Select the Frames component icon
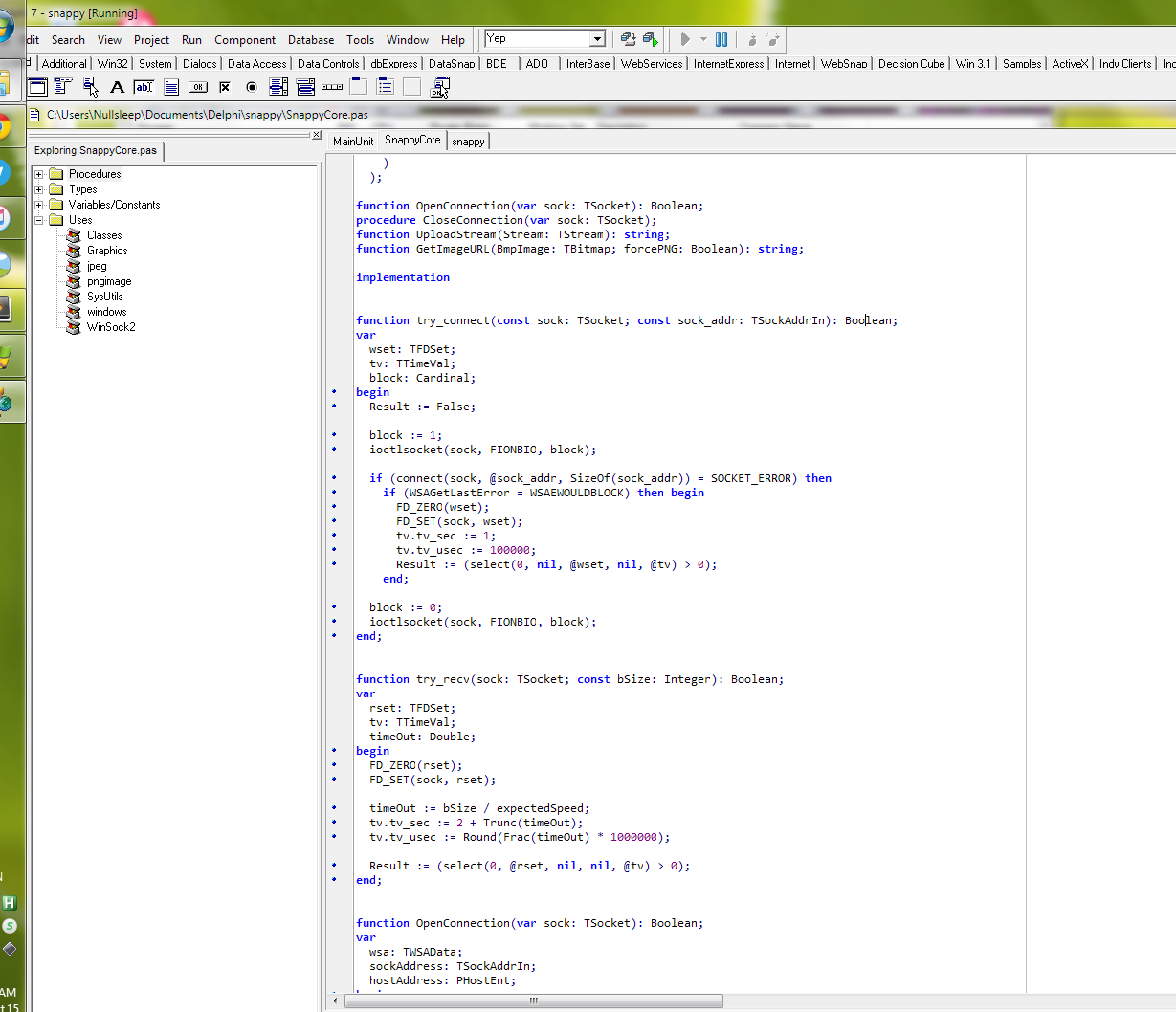This screenshot has height=1012, width=1176. coord(37,87)
